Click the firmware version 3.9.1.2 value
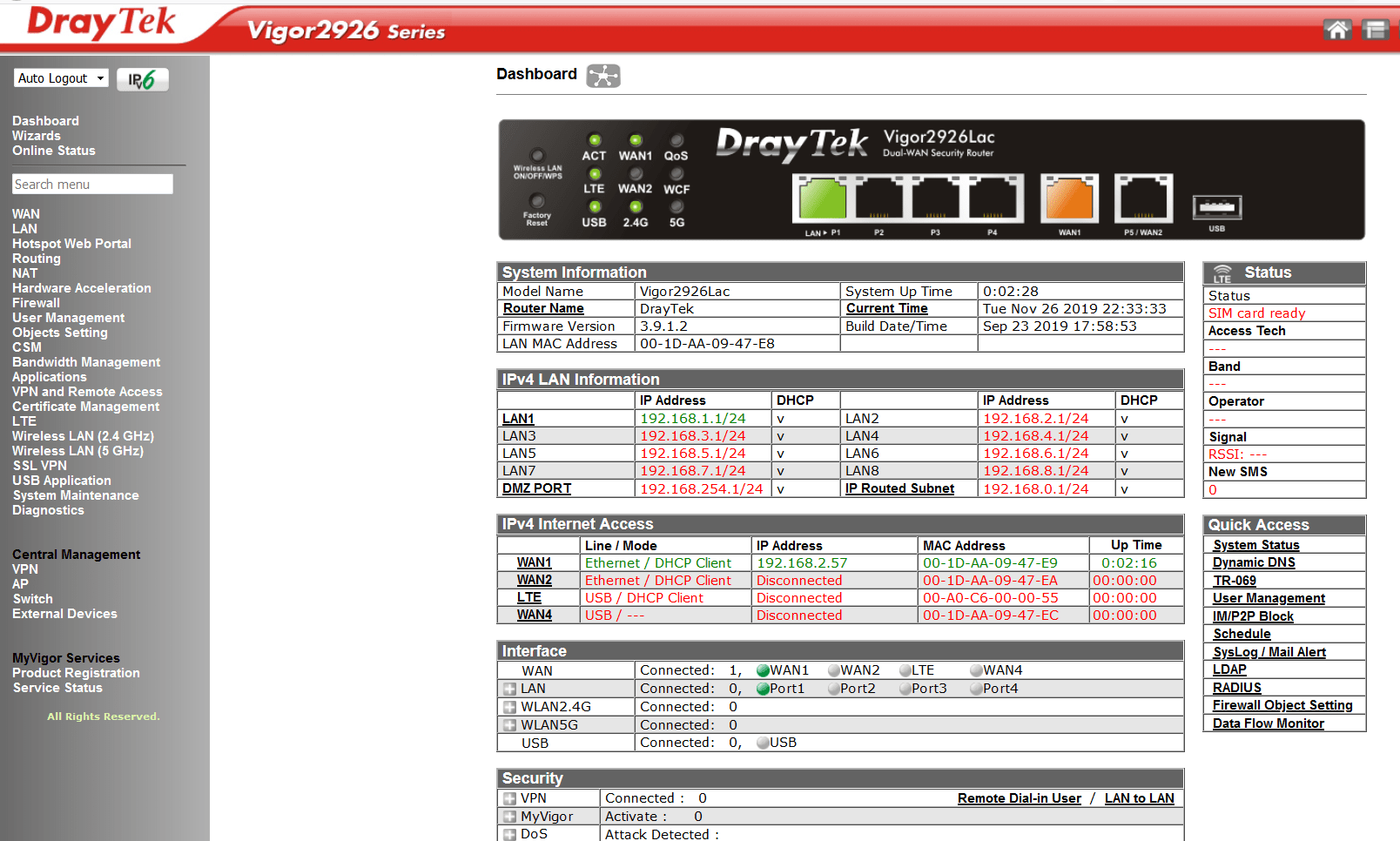The image size is (1400, 841). point(663,326)
